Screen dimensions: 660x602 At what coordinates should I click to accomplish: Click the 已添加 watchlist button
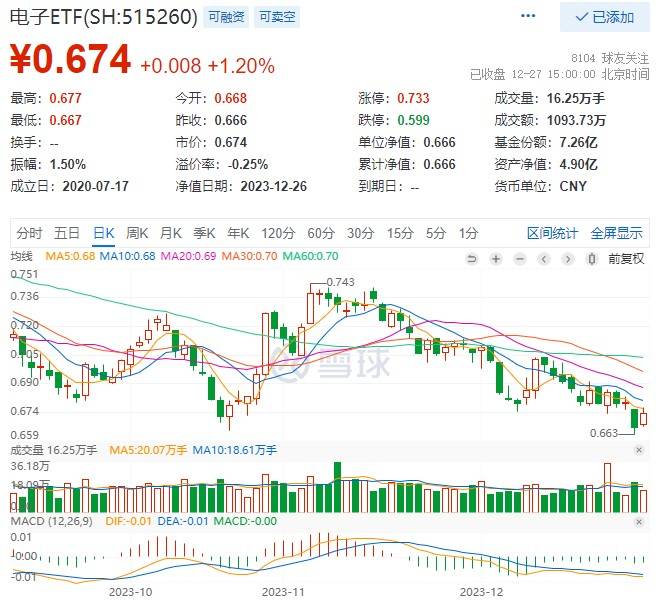click(604, 17)
